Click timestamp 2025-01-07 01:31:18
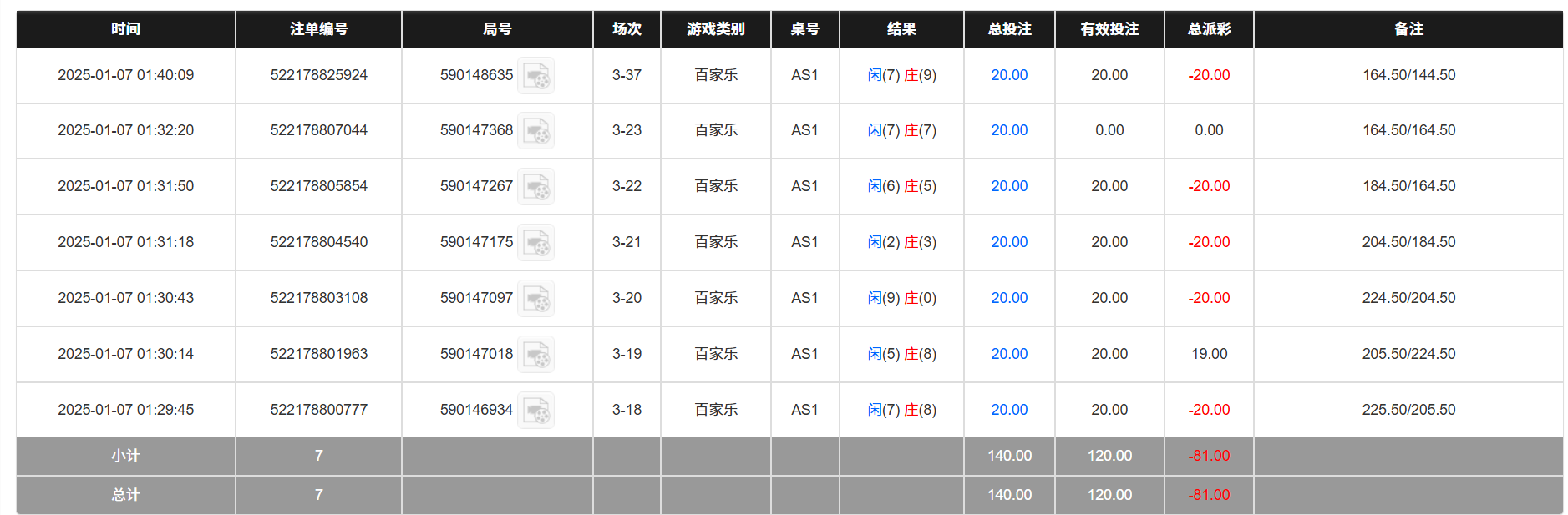Screen dimensions: 1568x515 (x=125, y=242)
